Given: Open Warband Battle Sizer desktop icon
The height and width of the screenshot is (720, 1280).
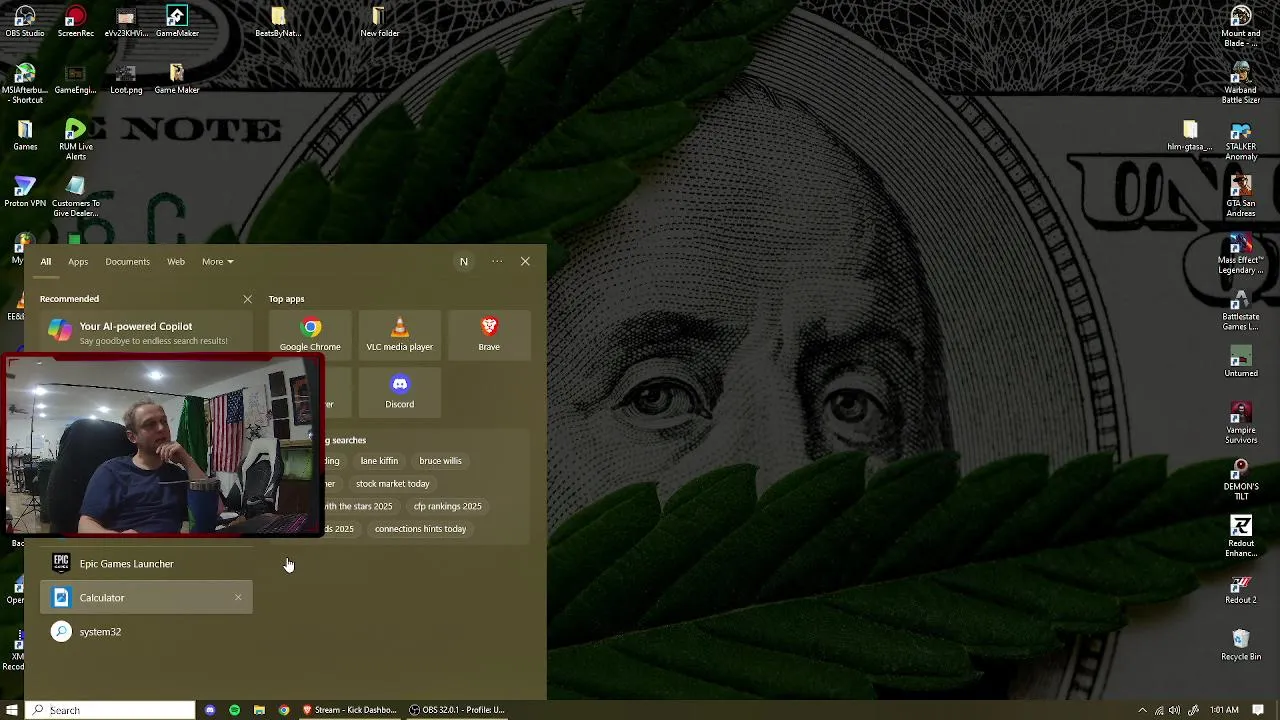Looking at the screenshot, I should [1241, 84].
